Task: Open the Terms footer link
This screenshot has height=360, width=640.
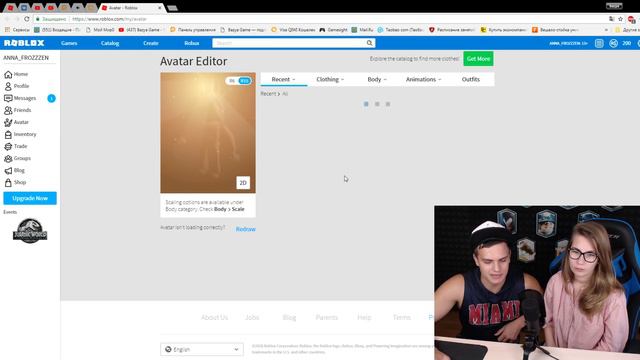Action: point(402,318)
